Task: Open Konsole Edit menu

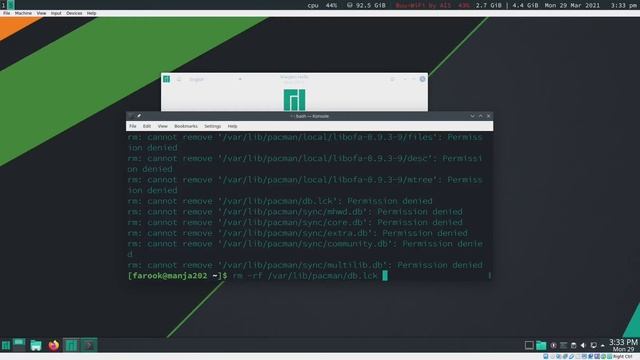Action: [x=147, y=126]
